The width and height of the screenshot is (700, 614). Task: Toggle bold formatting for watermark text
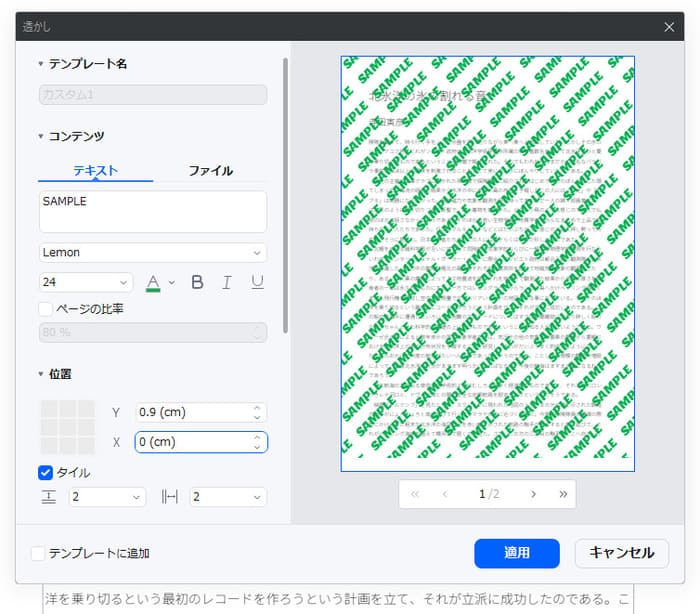pyautogui.click(x=197, y=283)
